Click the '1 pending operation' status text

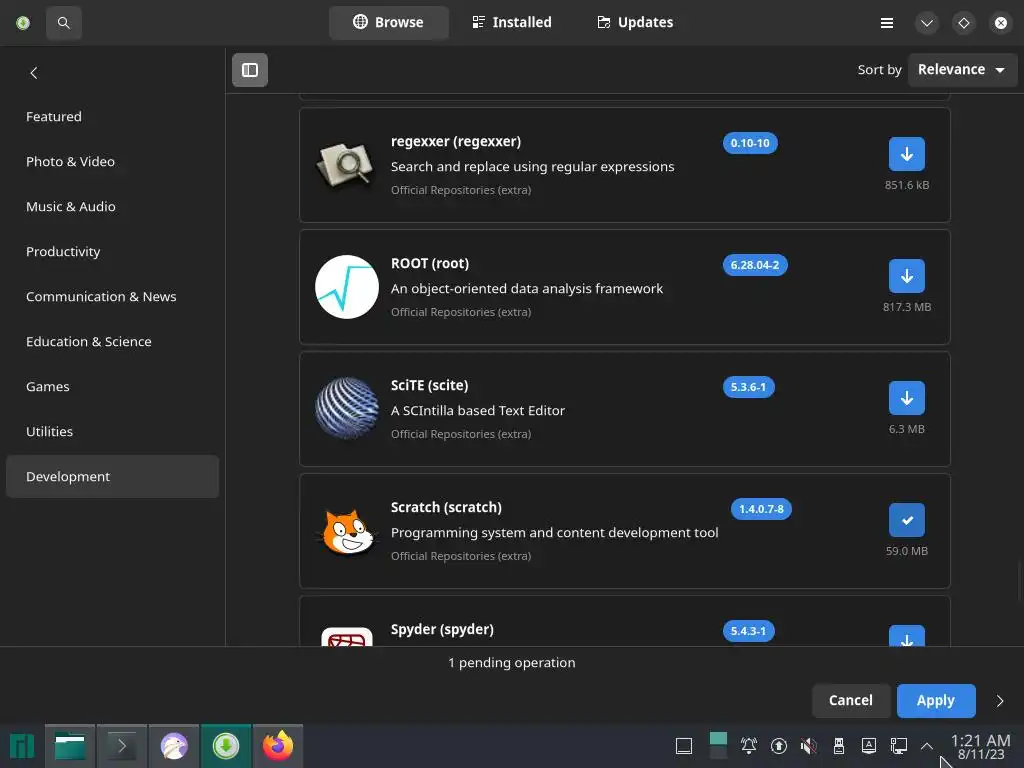(x=511, y=663)
